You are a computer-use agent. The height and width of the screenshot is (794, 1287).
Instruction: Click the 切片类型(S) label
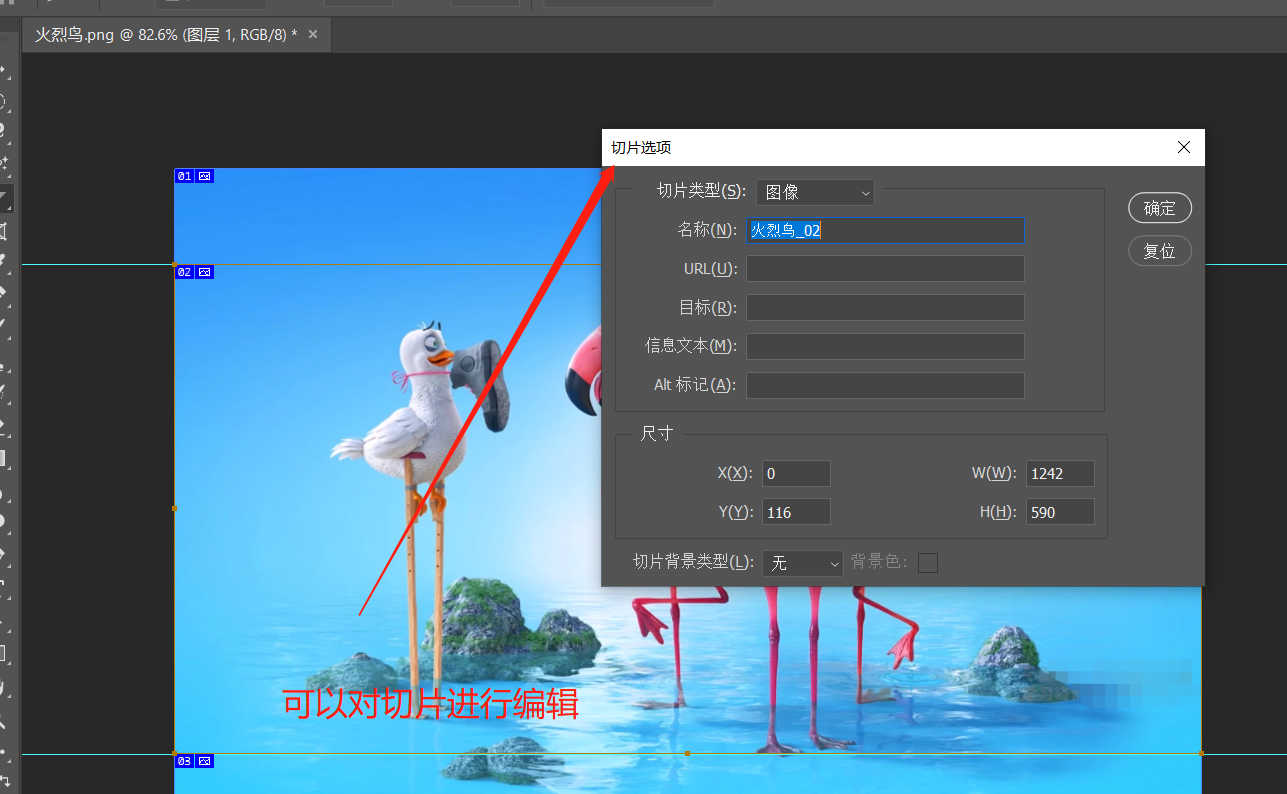click(x=701, y=191)
